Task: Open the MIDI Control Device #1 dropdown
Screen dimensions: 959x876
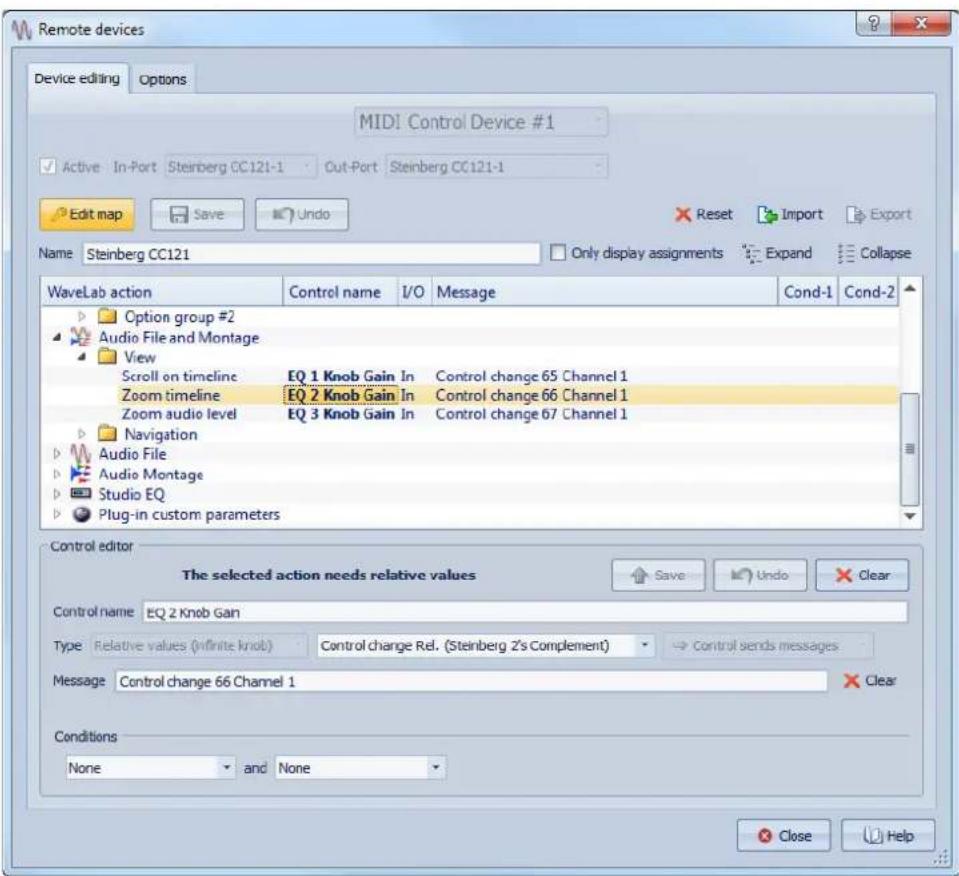Action: click(x=481, y=122)
